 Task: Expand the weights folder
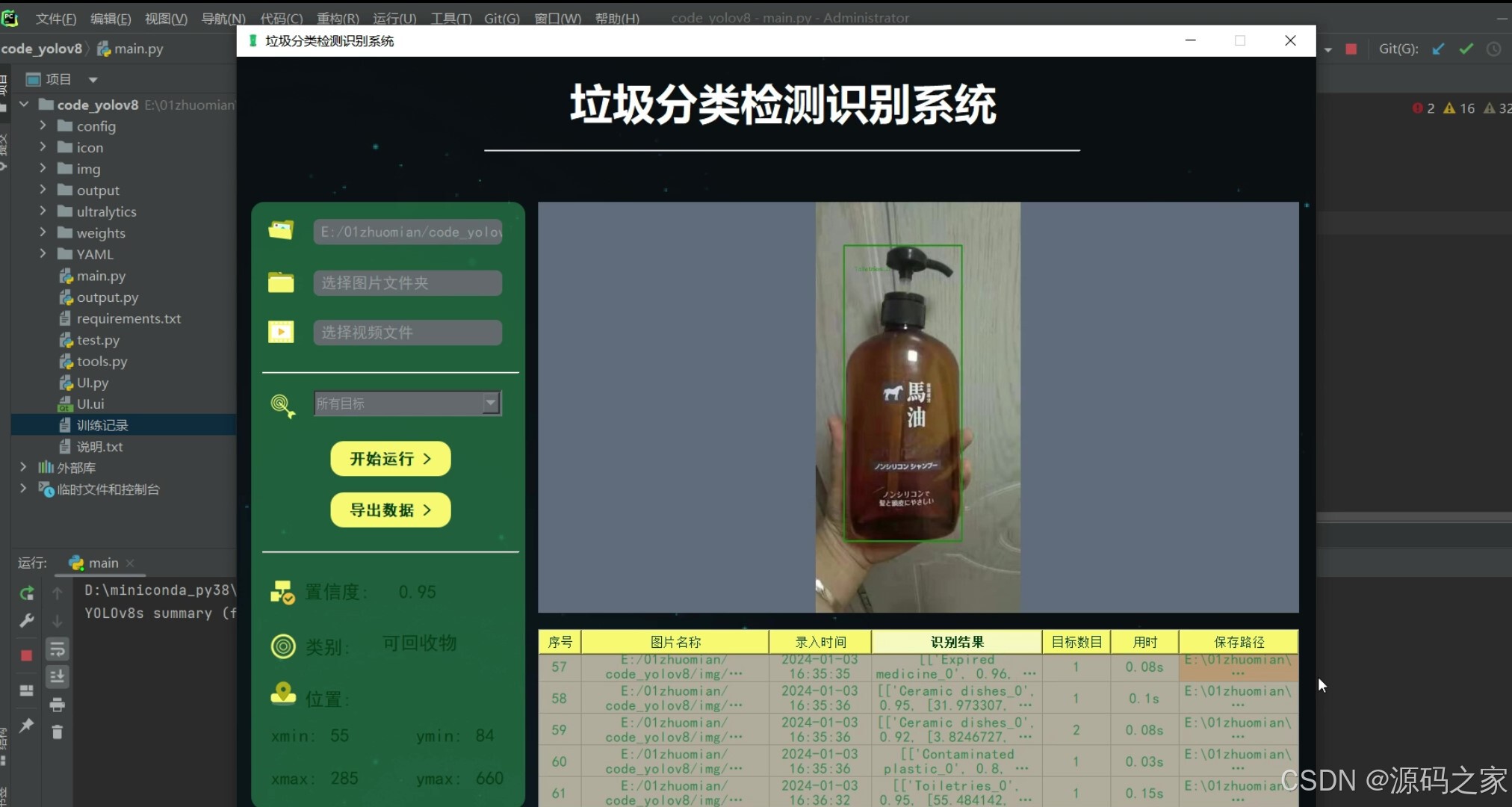coord(43,232)
